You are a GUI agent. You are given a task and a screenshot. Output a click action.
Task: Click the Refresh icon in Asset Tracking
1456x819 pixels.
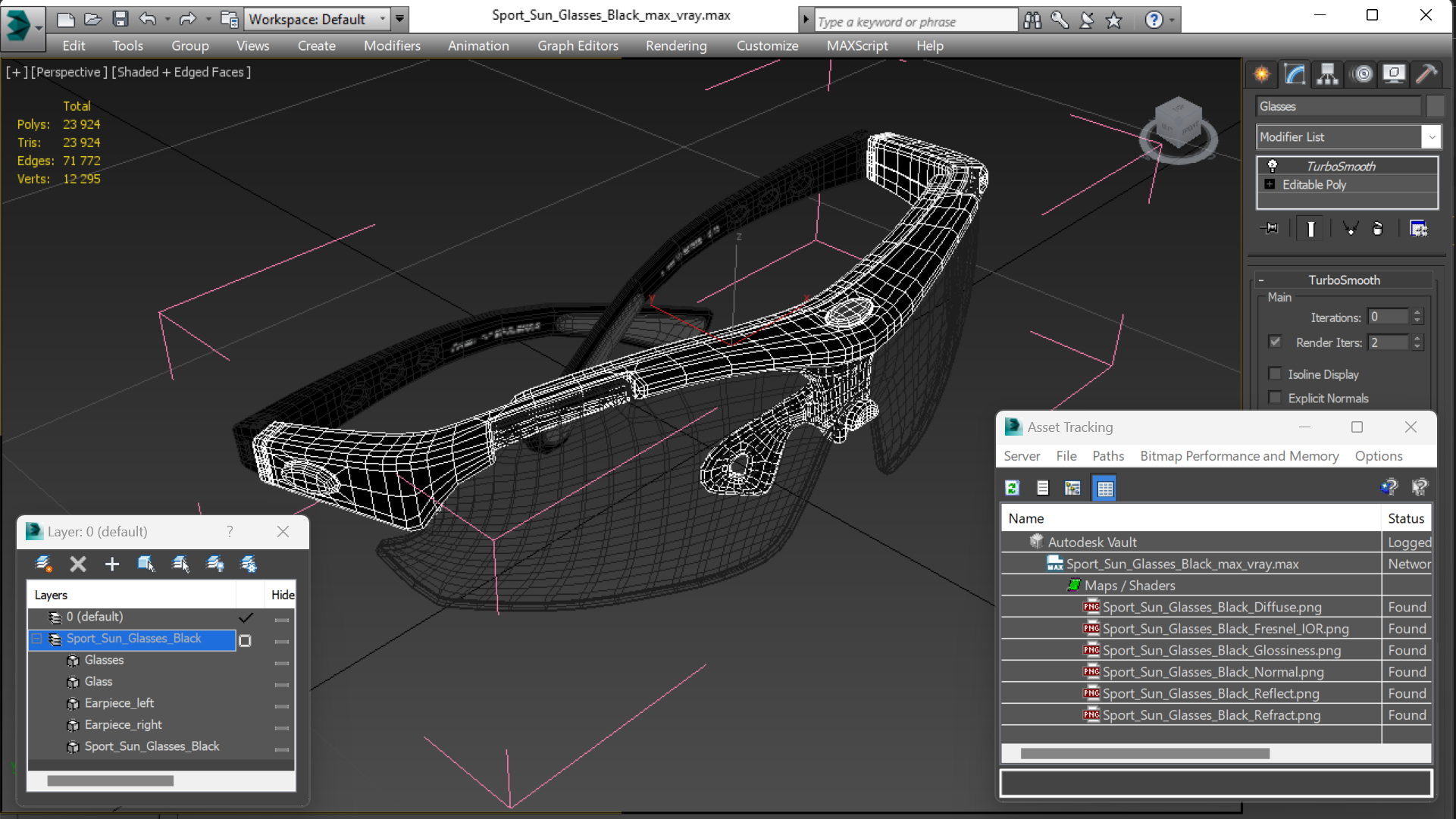(x=1013, y=488)
